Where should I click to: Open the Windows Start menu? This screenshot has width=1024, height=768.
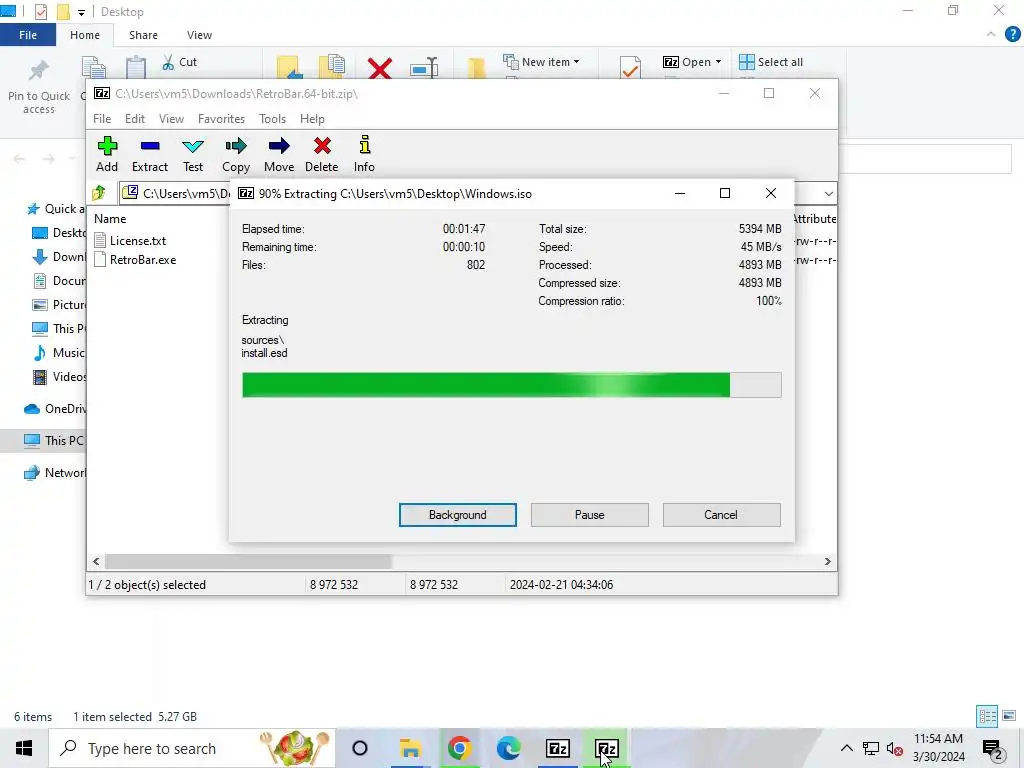point(24,748)
